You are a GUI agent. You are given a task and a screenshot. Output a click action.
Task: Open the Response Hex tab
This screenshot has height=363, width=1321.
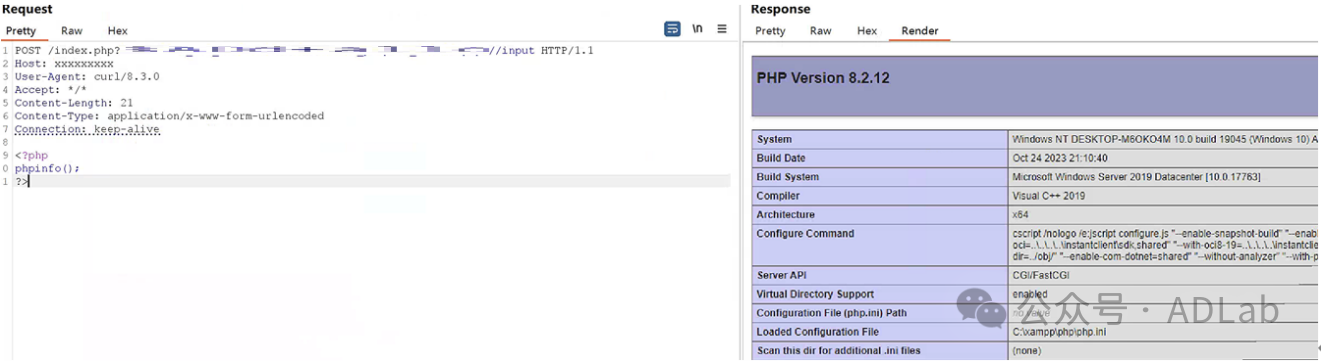click(x=867, y=31)
